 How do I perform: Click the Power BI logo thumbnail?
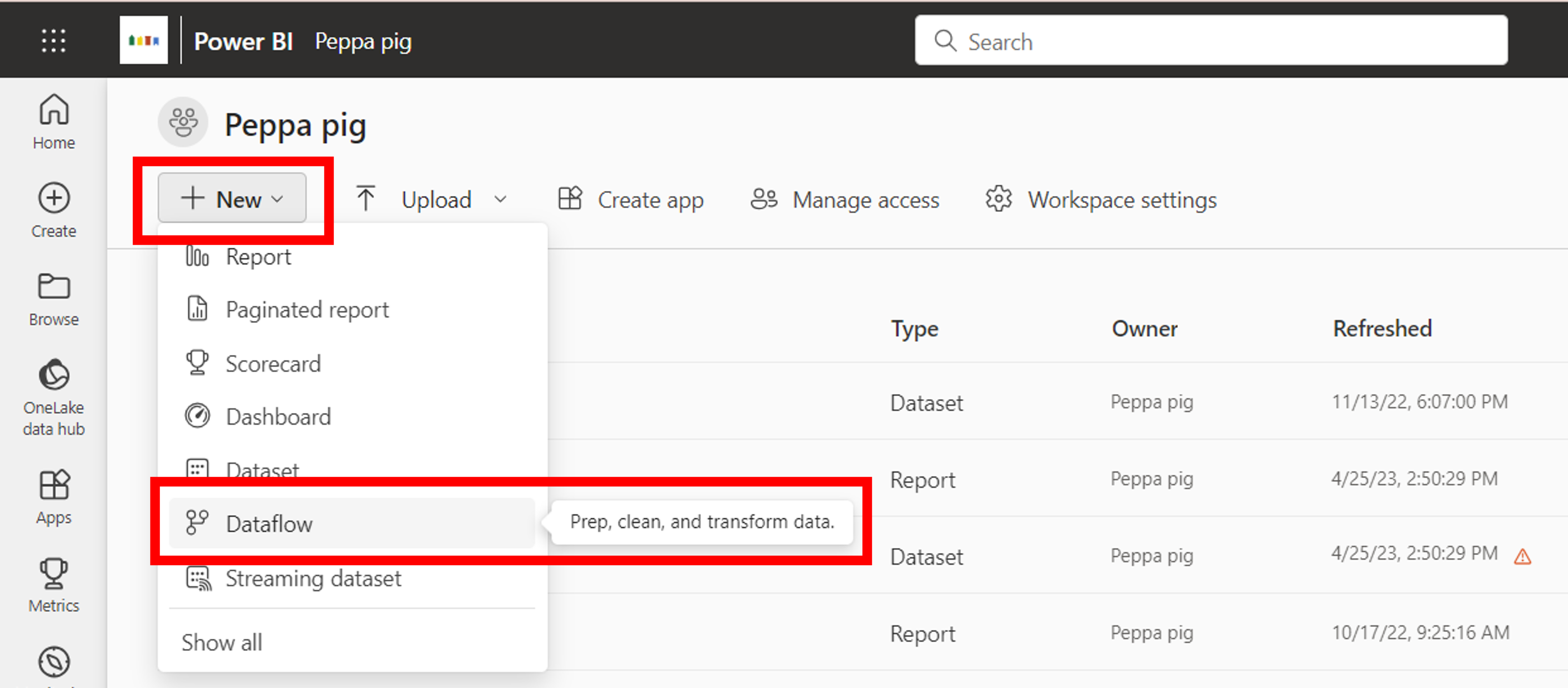pos(144,40)
